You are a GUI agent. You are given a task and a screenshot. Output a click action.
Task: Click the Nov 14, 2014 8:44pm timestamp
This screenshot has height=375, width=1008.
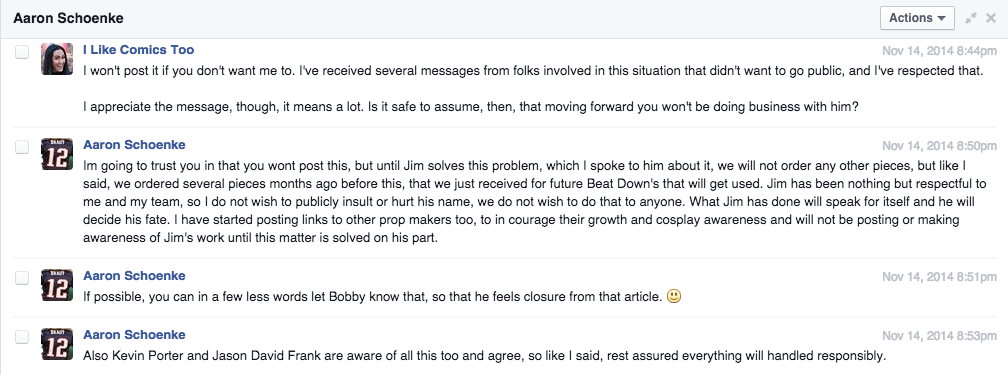939,51
